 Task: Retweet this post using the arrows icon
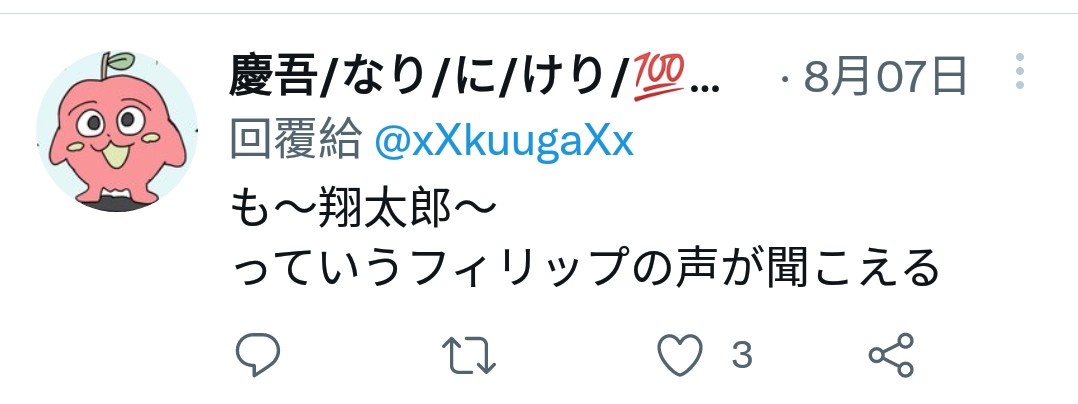click(468, 355)
